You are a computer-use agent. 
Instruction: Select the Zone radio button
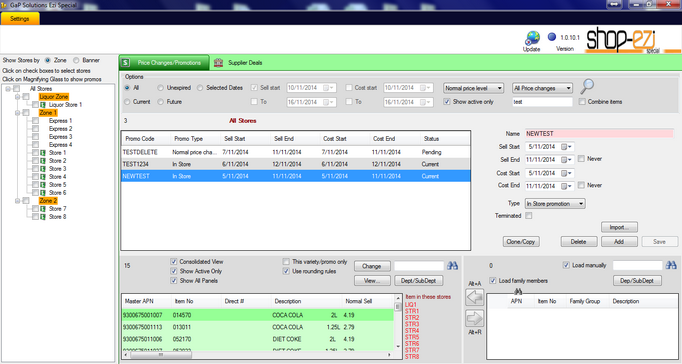47,60
